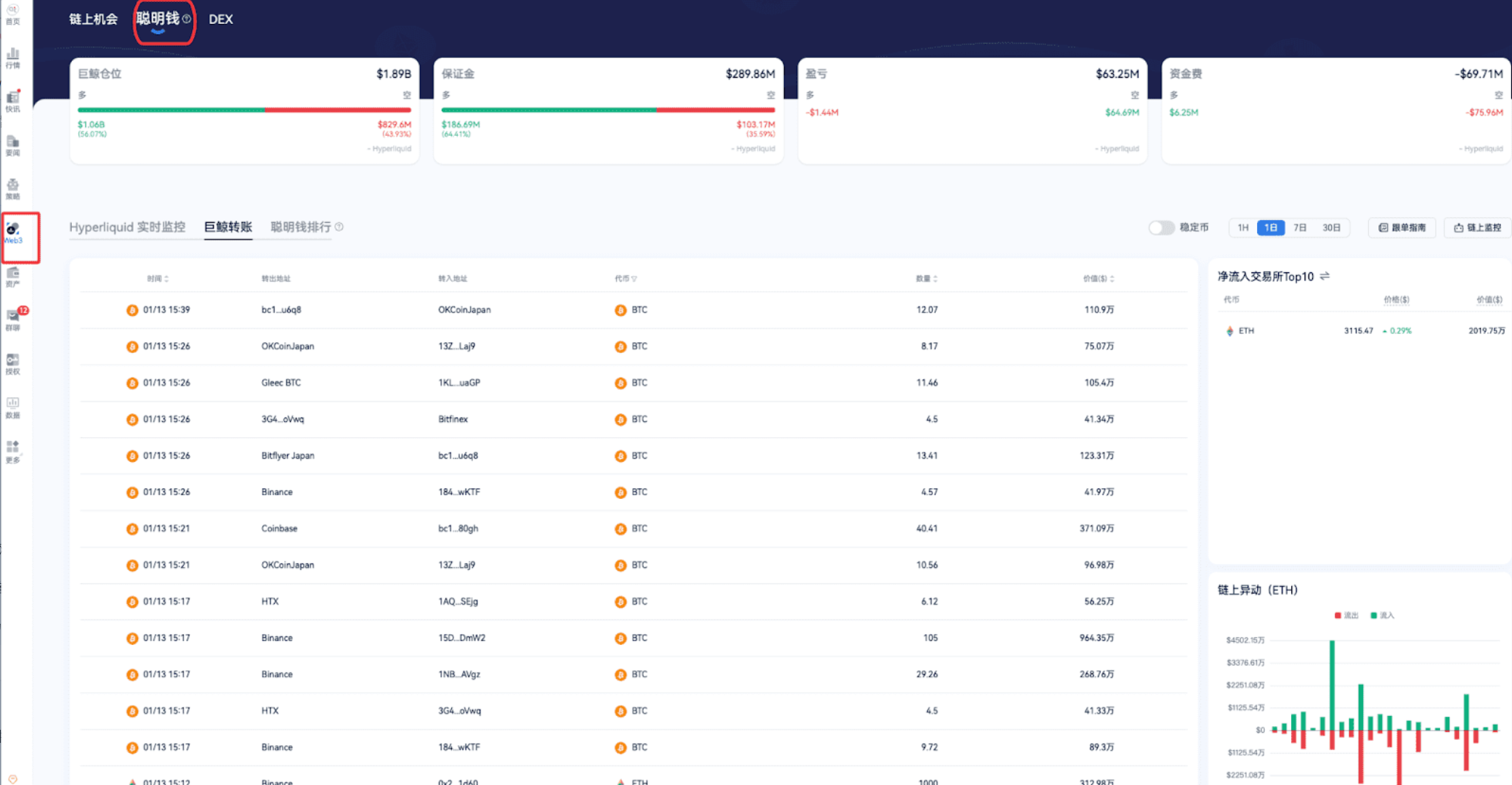Image resolution: width=1512 pixels, height=785 pixels.
Task: Click the 数据 data chart sidebar icon
Action: (13, 407)
